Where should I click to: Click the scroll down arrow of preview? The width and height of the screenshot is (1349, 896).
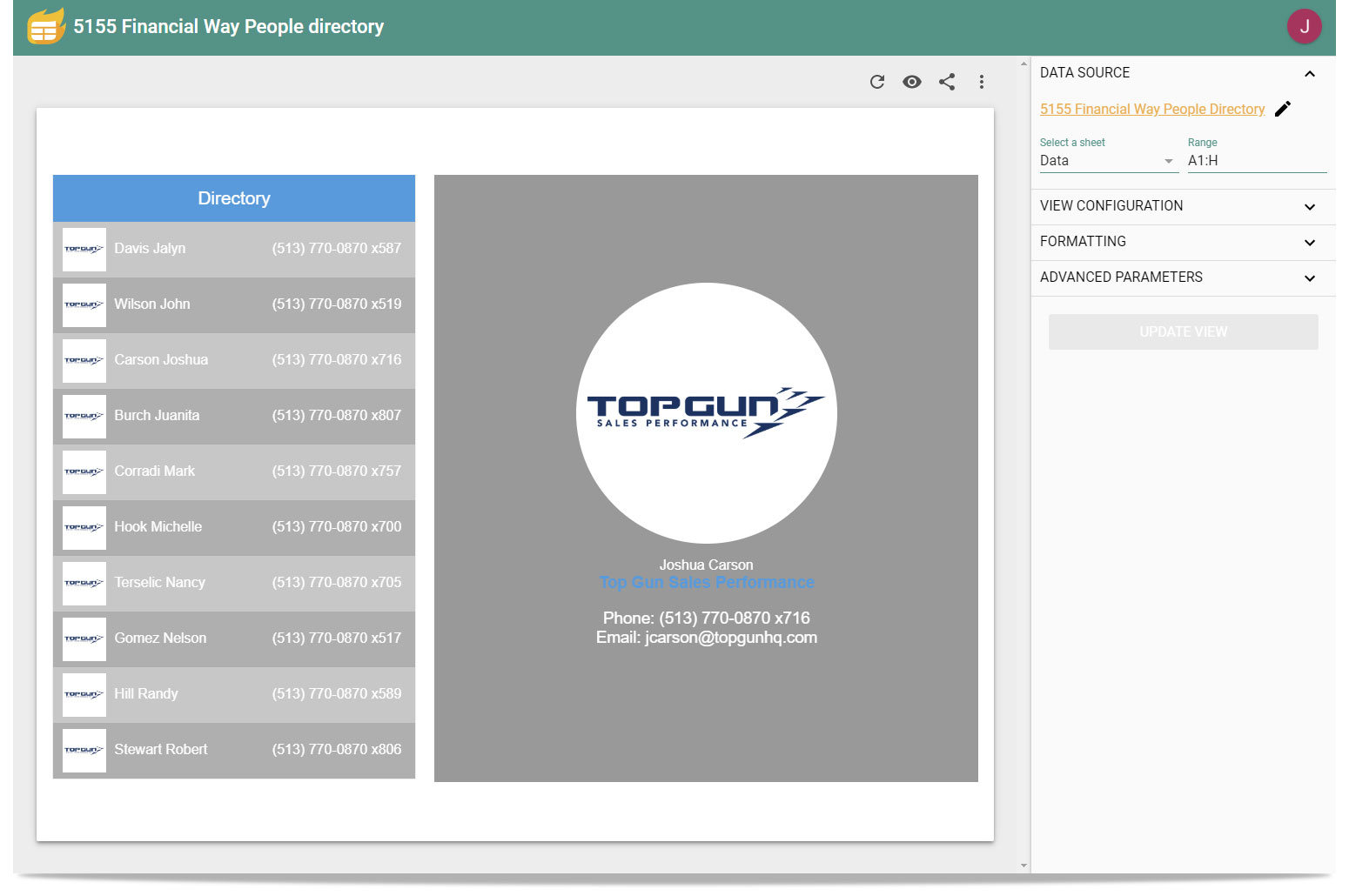1023,866
